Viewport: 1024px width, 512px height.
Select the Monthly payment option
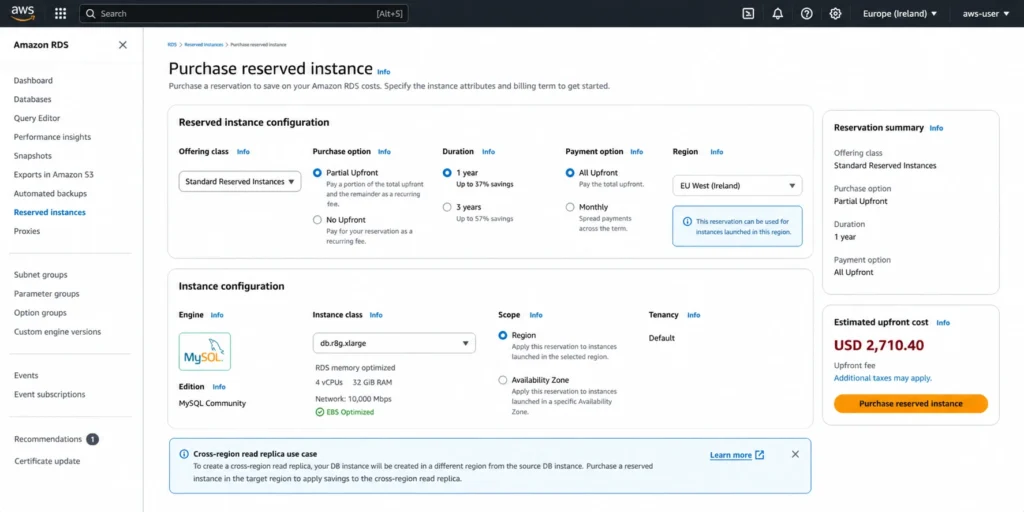click(x=570, y=207)
